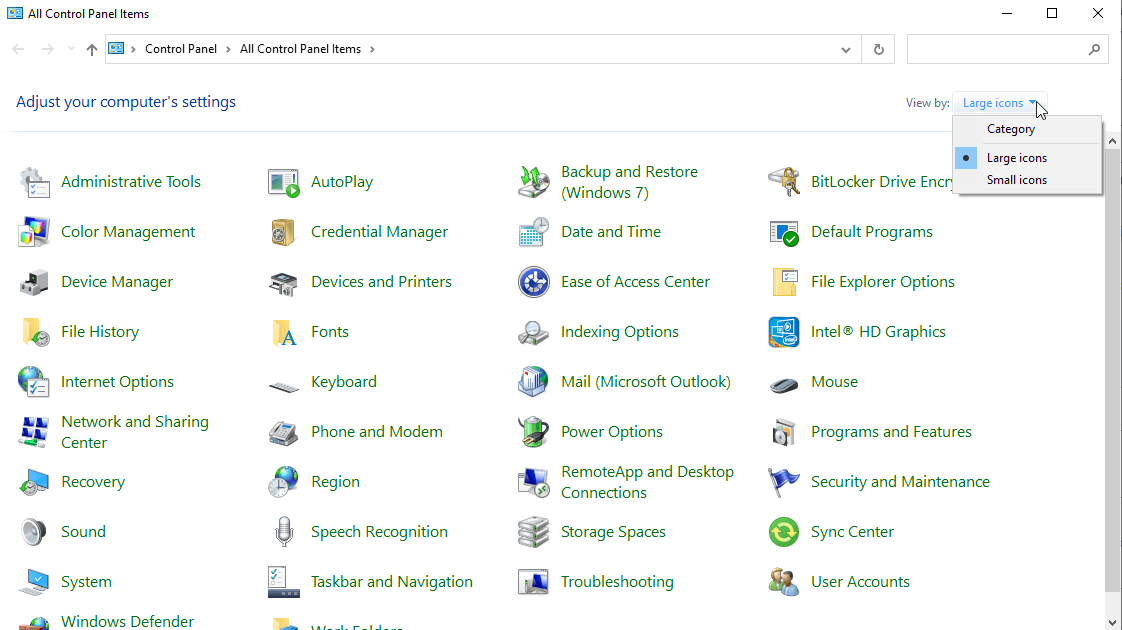This screenshot has width=1122, height=630.
Task: Open the Fonts control panel
Action: [329, 331]
